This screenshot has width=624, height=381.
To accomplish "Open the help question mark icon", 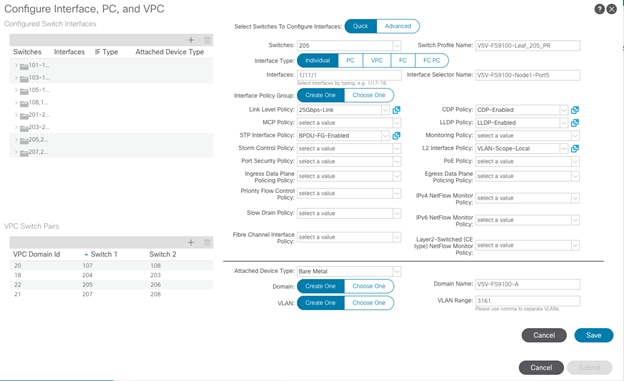I will [x=599, y=9].
